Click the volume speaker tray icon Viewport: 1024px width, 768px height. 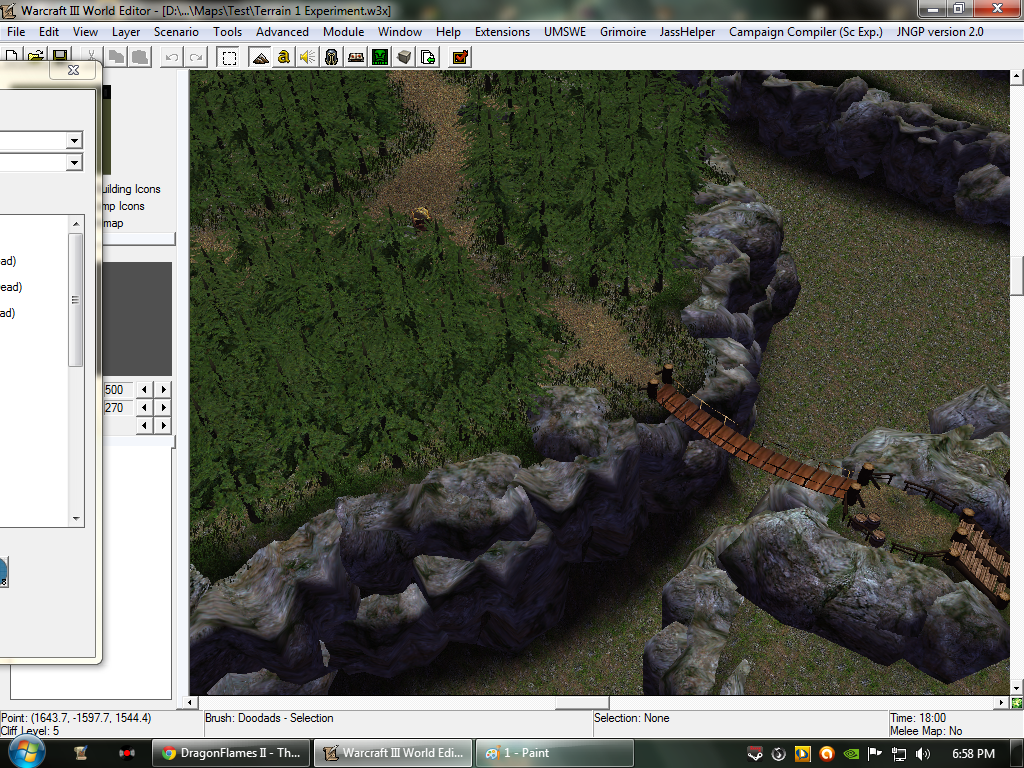pos(923,754)
